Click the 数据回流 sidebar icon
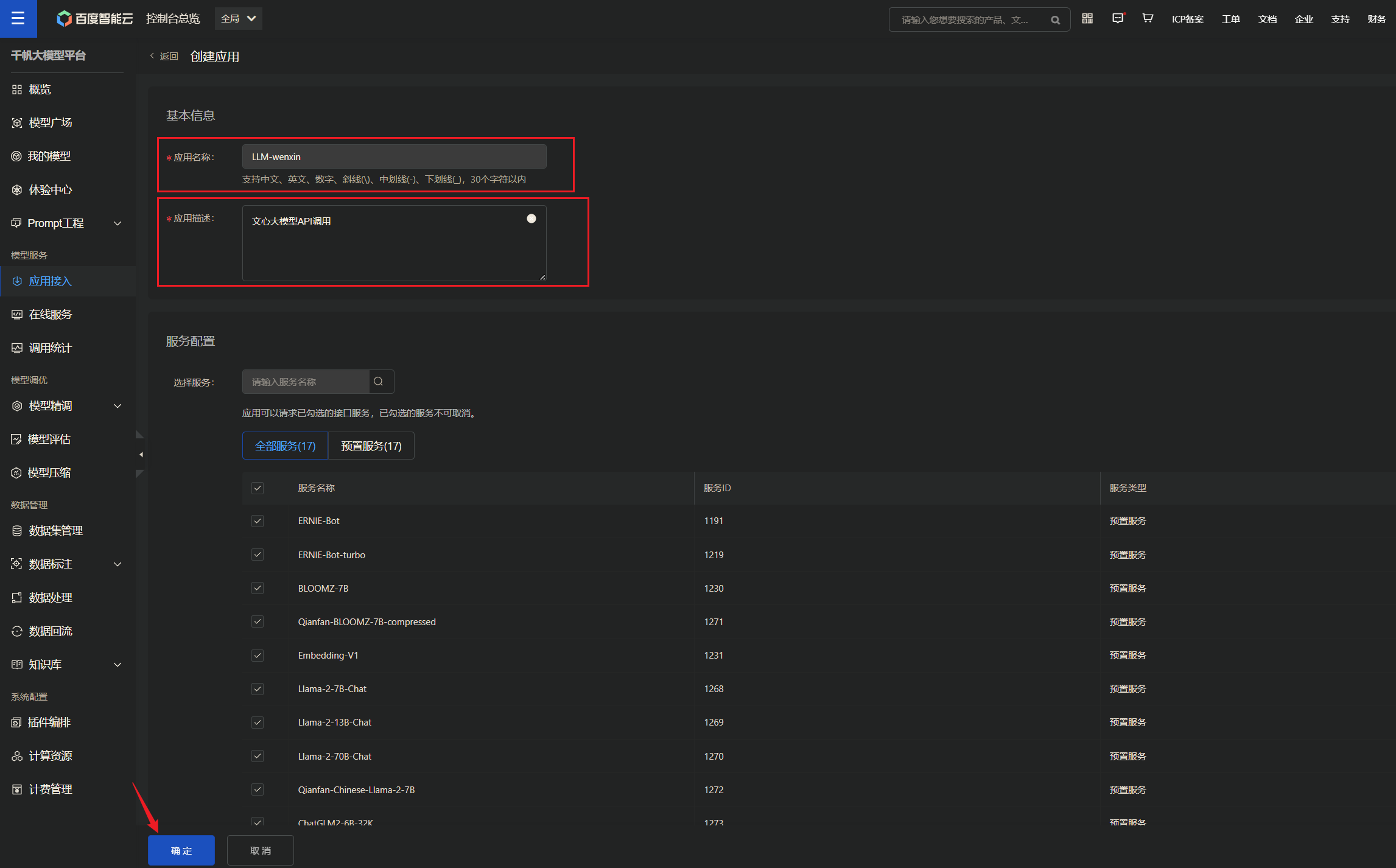Image resolution: width=1396 pixels, height=868 pixels. [17, 631]
